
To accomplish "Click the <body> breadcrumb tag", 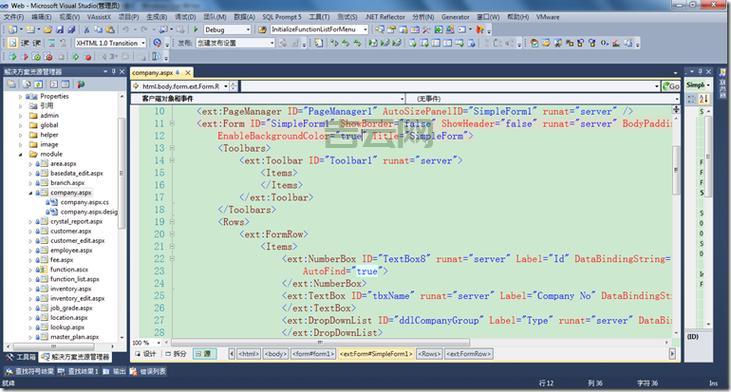I will click(276, 354).
